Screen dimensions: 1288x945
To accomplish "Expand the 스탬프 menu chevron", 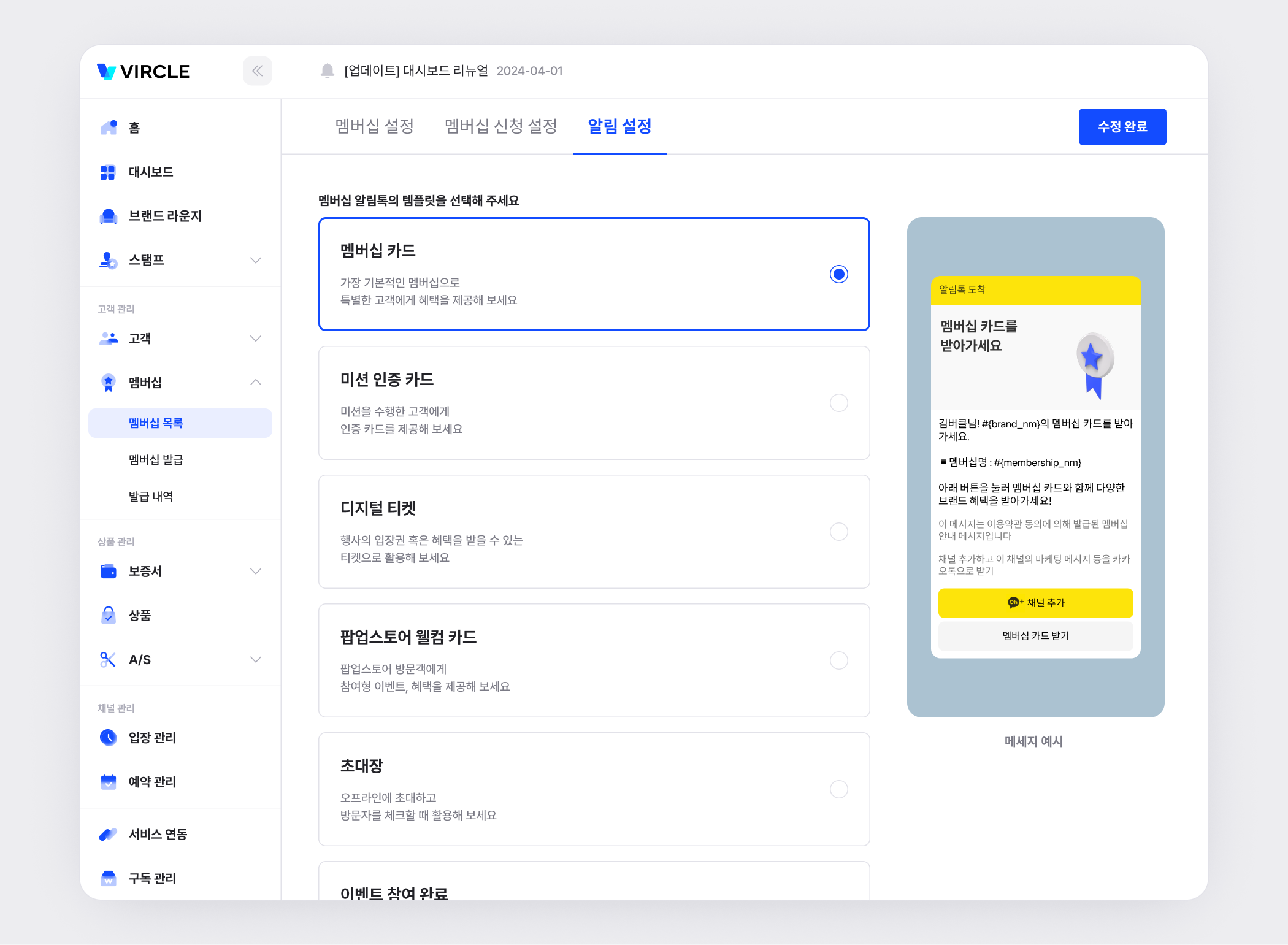I will coord(256,260).
